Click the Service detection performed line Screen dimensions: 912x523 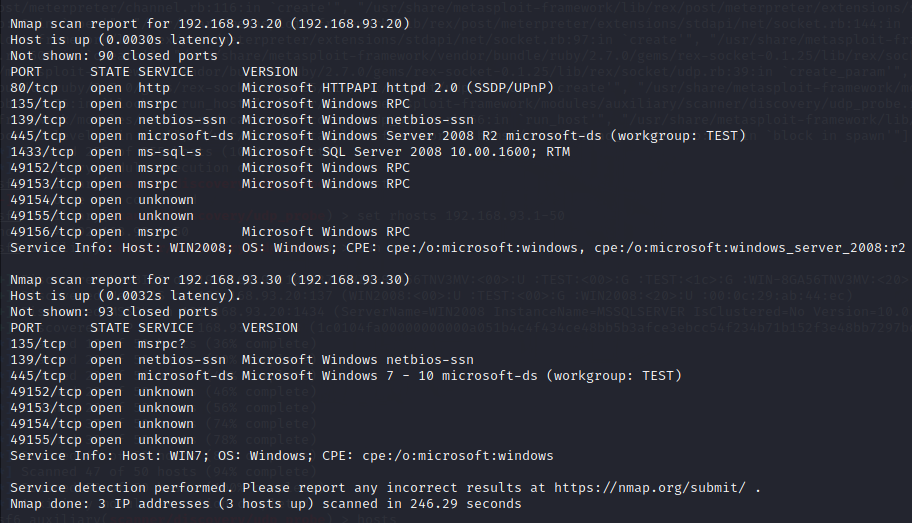386,488
